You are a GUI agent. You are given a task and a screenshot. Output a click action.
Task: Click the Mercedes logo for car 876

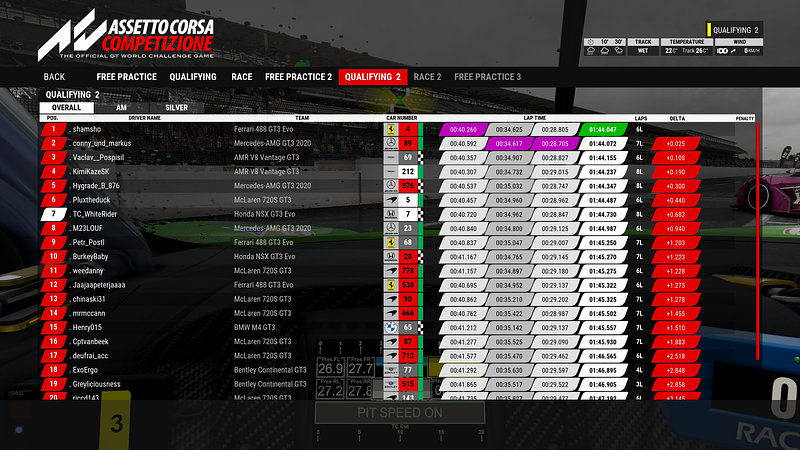tap(391, 186)
